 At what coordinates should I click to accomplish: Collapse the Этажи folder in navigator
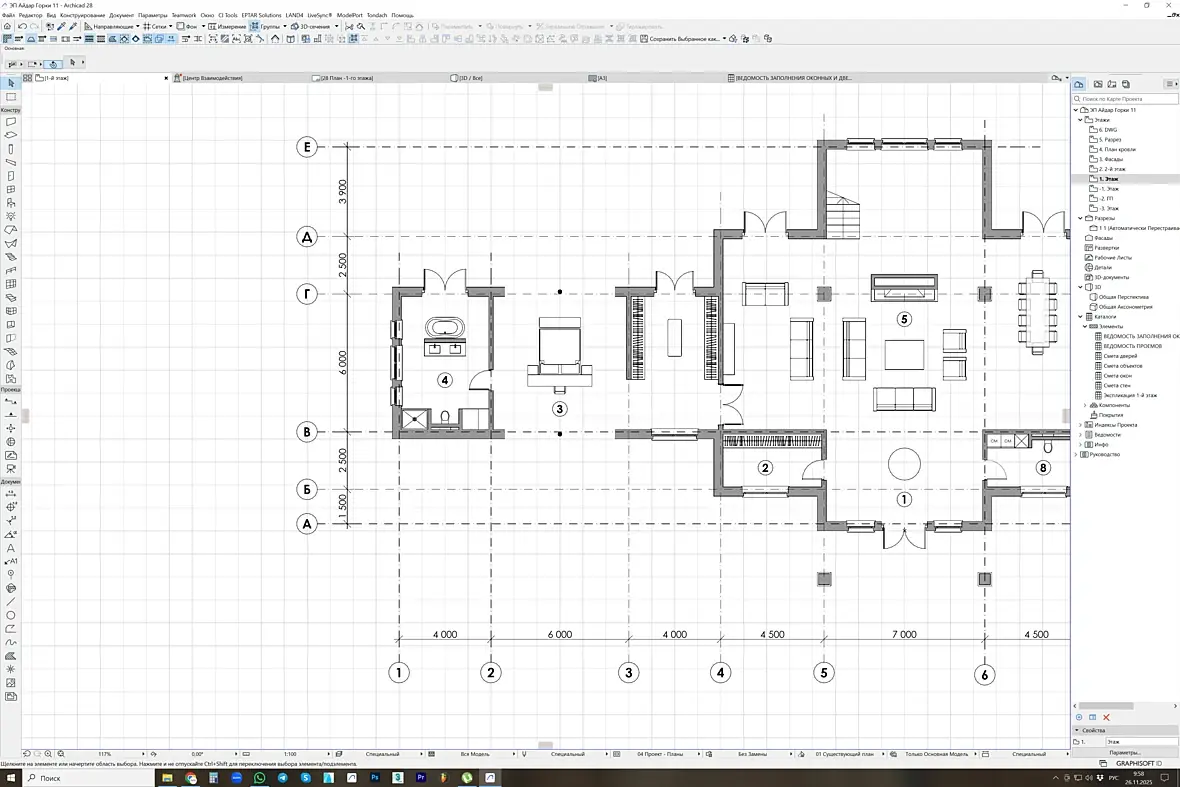[x=1081, y=120]
